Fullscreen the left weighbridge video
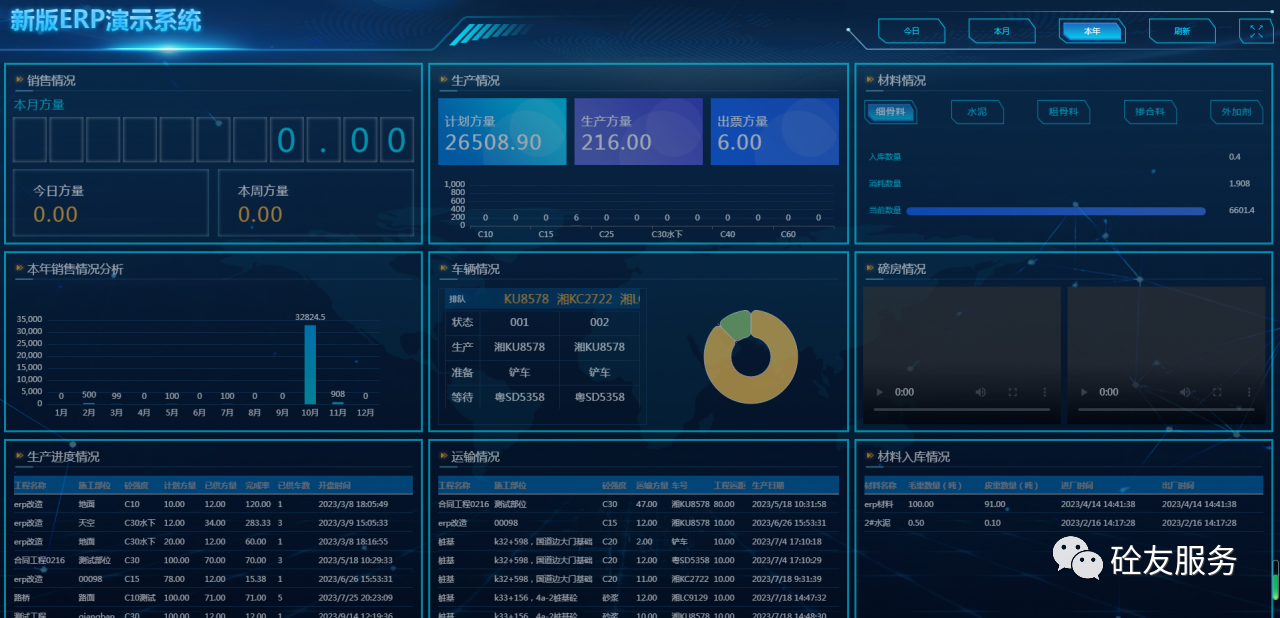Viewport: 1280px width, 618px height. [x=1012, y=392]
